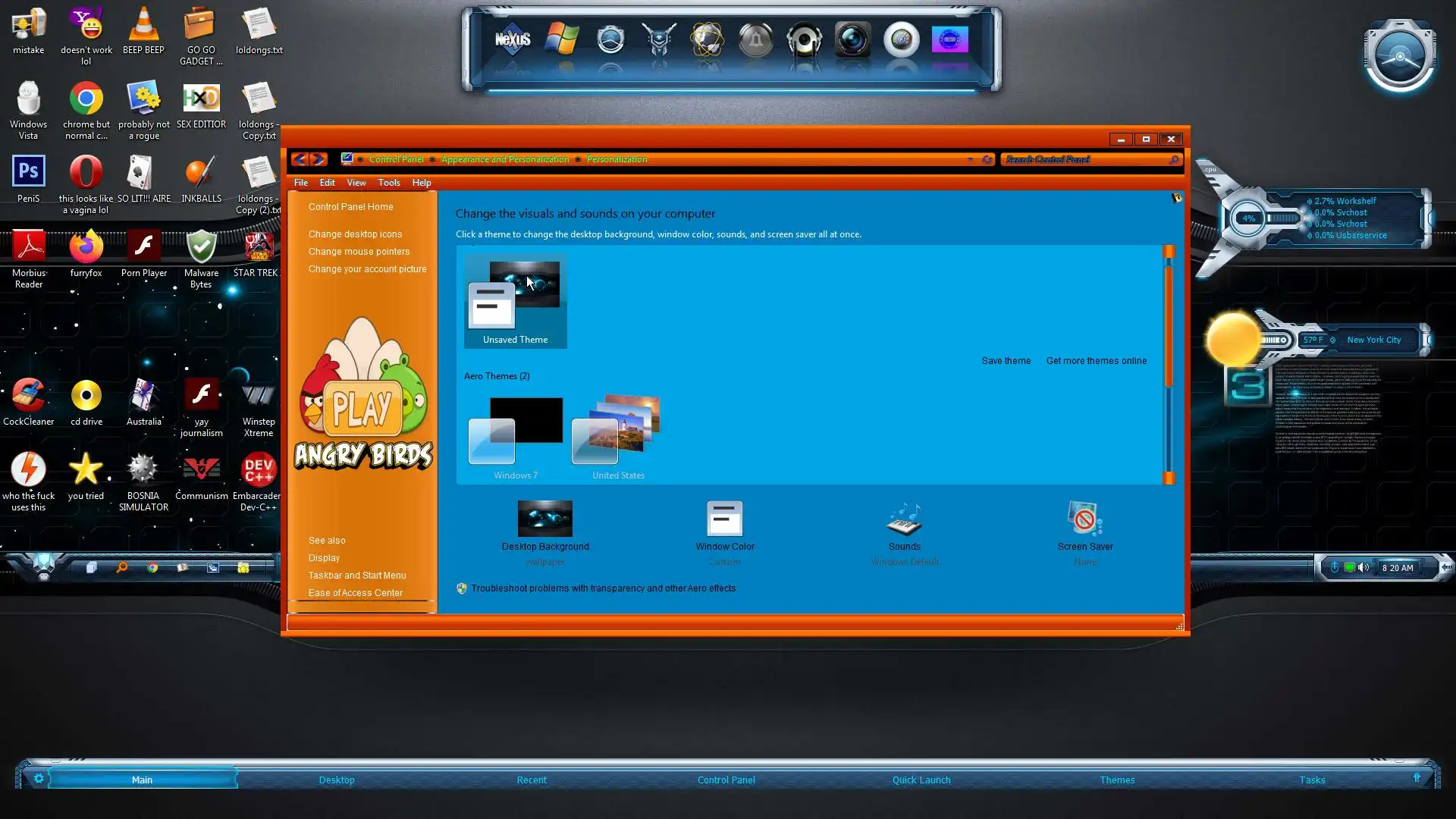Open Desktop Background settings
The width and height of the screenshot is (1456, 819).
[544, 519]
